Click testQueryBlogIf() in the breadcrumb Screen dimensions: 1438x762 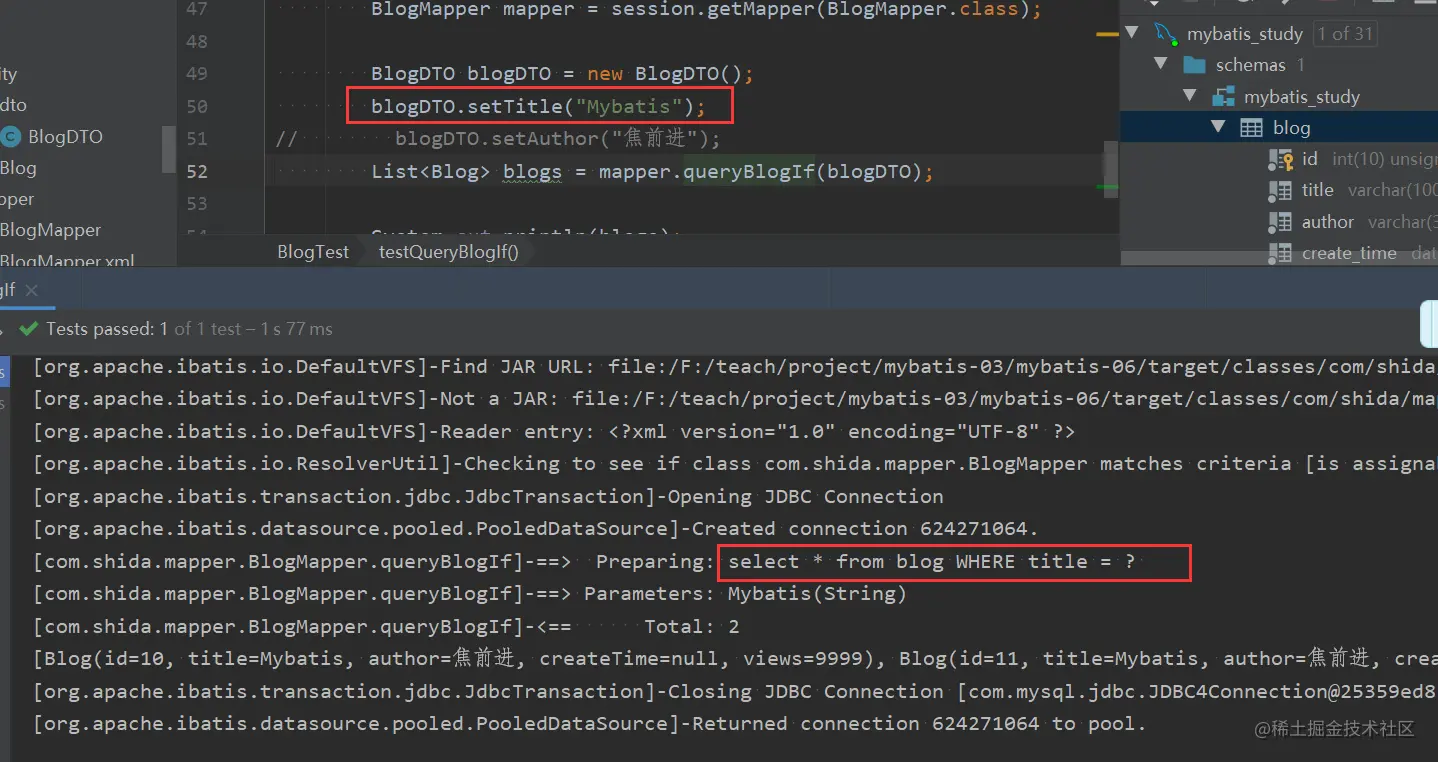pyautogui.click(x=449, y=252)
